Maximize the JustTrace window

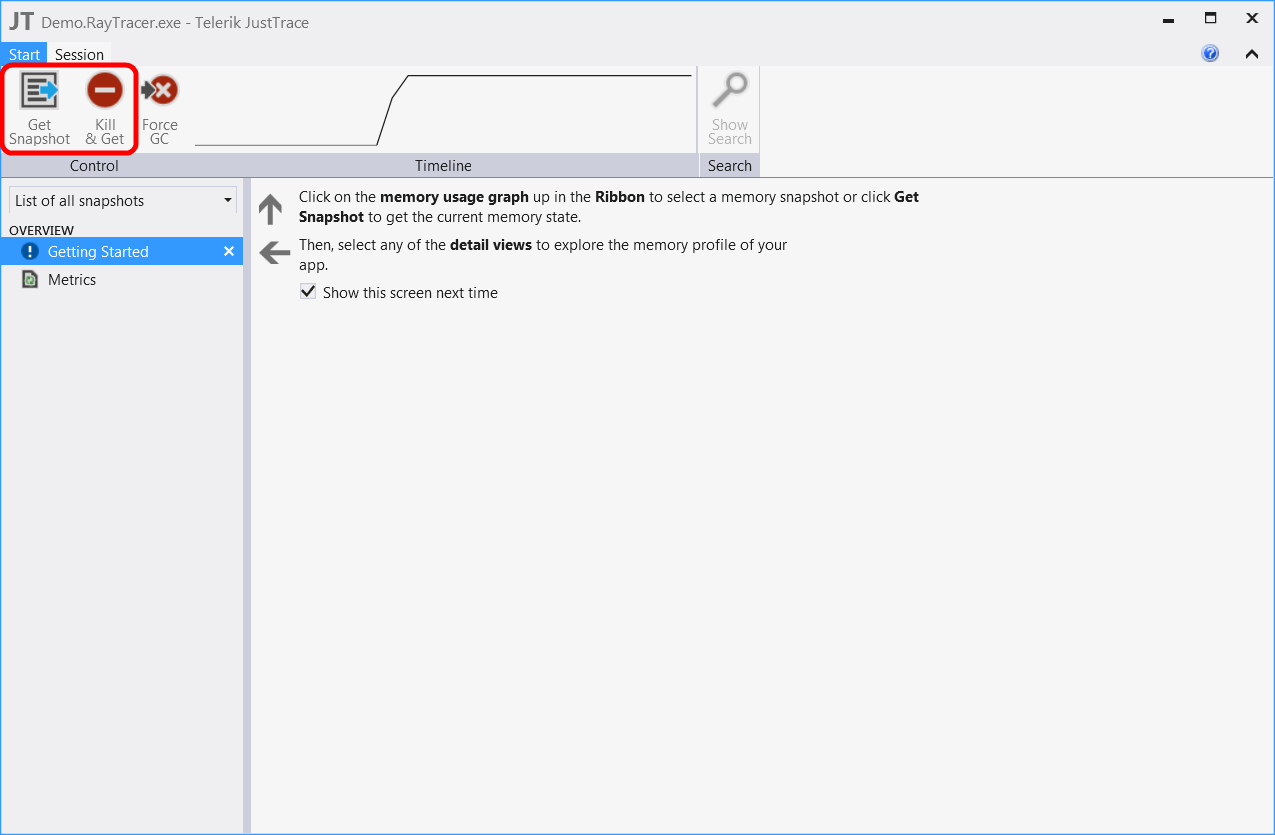click(1210, 18)
